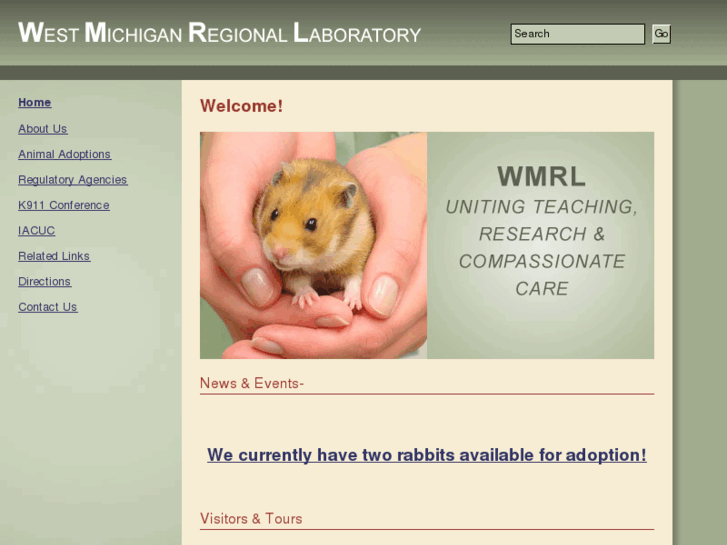The height and width of the screenshot is (545, 727).
Task: Click the Uniting Teaching, Research & Compassionate Care slogan
Action: pyautogui.click(x=541, y=248)
